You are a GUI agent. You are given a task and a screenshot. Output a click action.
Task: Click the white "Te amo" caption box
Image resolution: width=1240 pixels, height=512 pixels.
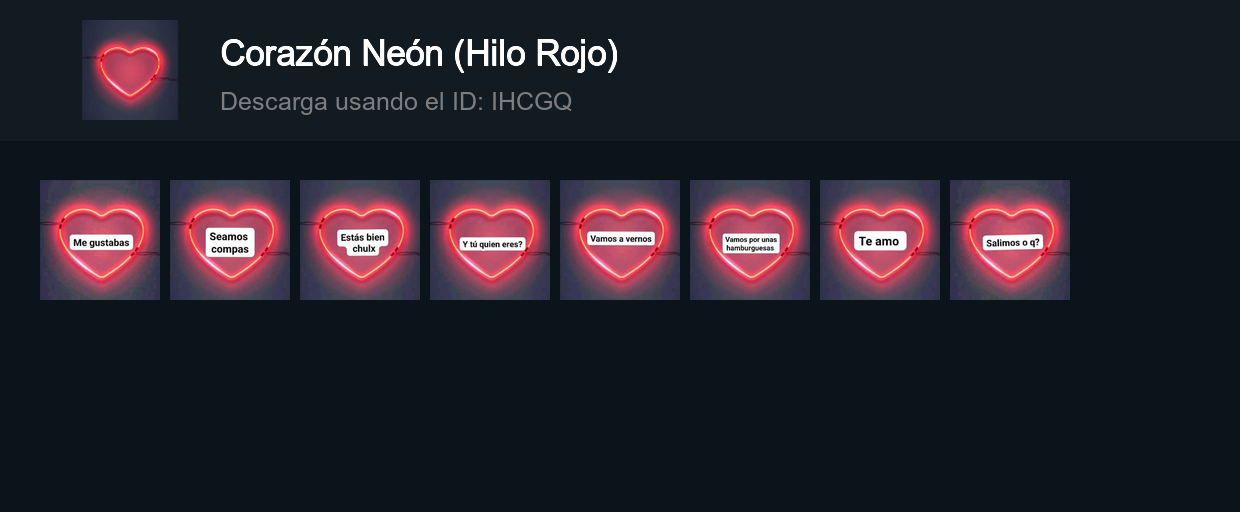pyautogui.click(x=880, y=241)
